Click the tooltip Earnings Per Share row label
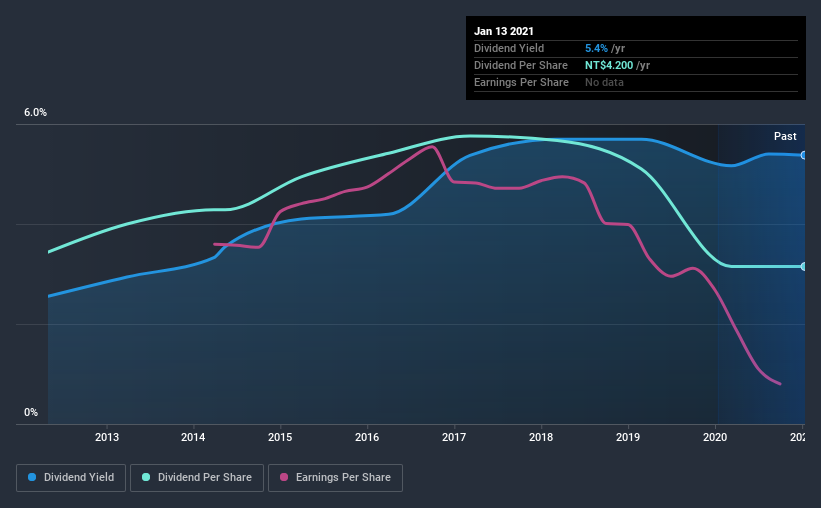This screenshot has height=508, width=821. (x=521, y=82)
